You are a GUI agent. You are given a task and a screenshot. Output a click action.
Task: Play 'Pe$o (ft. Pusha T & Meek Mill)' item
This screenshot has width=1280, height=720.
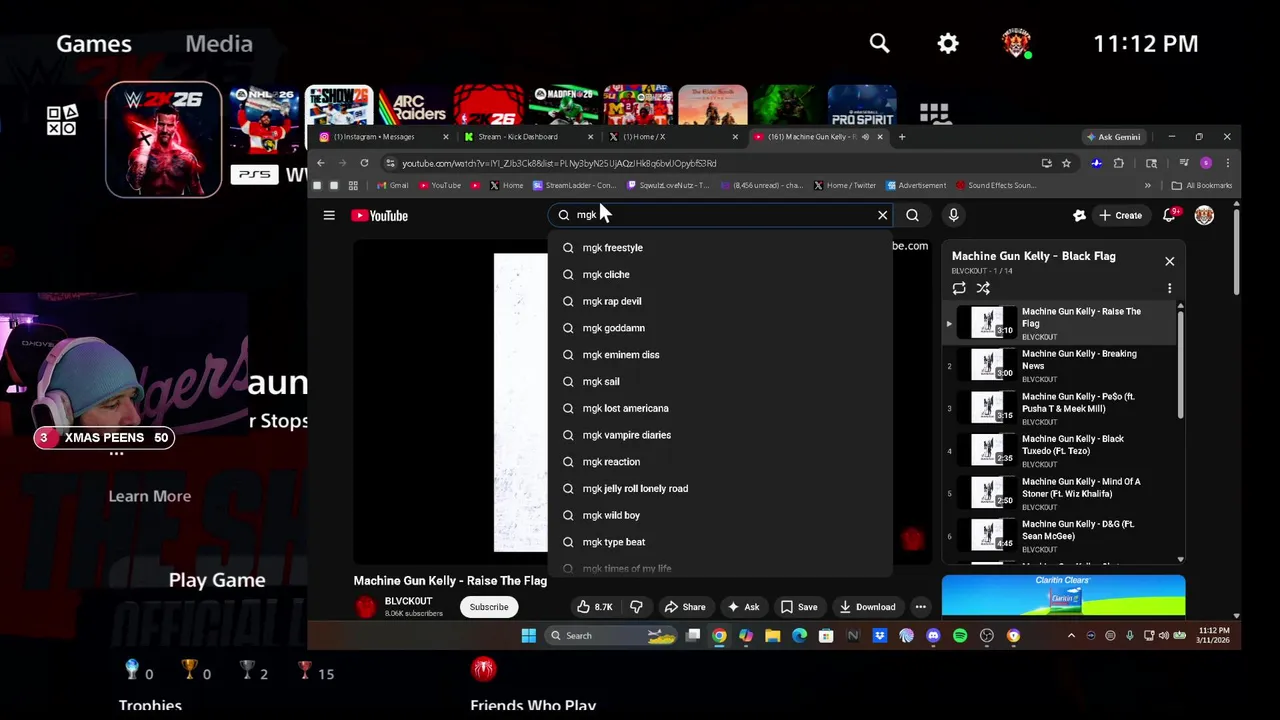(x=1060, y=408)
